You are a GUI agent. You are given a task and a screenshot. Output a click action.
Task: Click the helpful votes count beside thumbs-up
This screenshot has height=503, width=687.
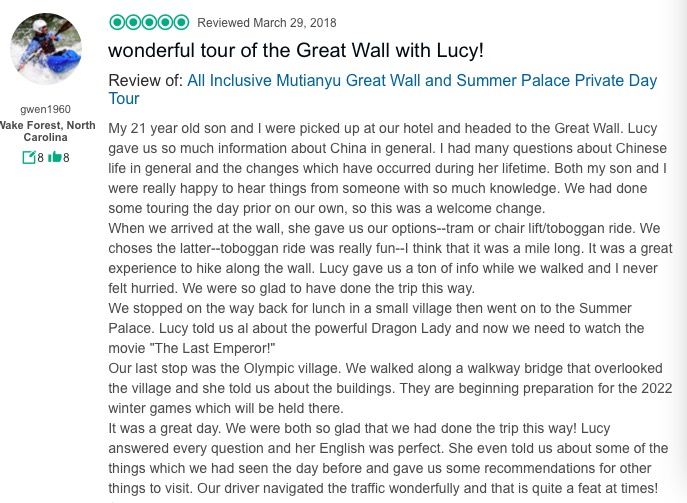pyautogui.click(x=66, y=157)
